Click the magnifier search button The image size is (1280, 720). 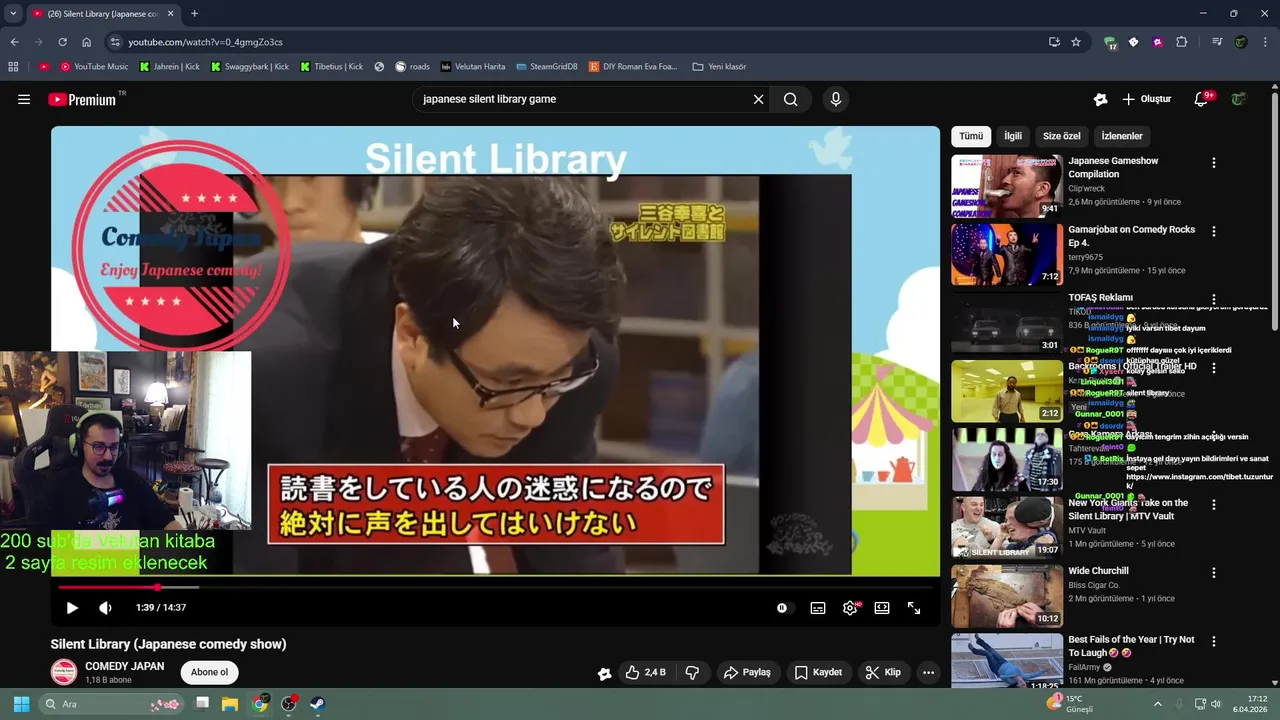coord(791,99)
